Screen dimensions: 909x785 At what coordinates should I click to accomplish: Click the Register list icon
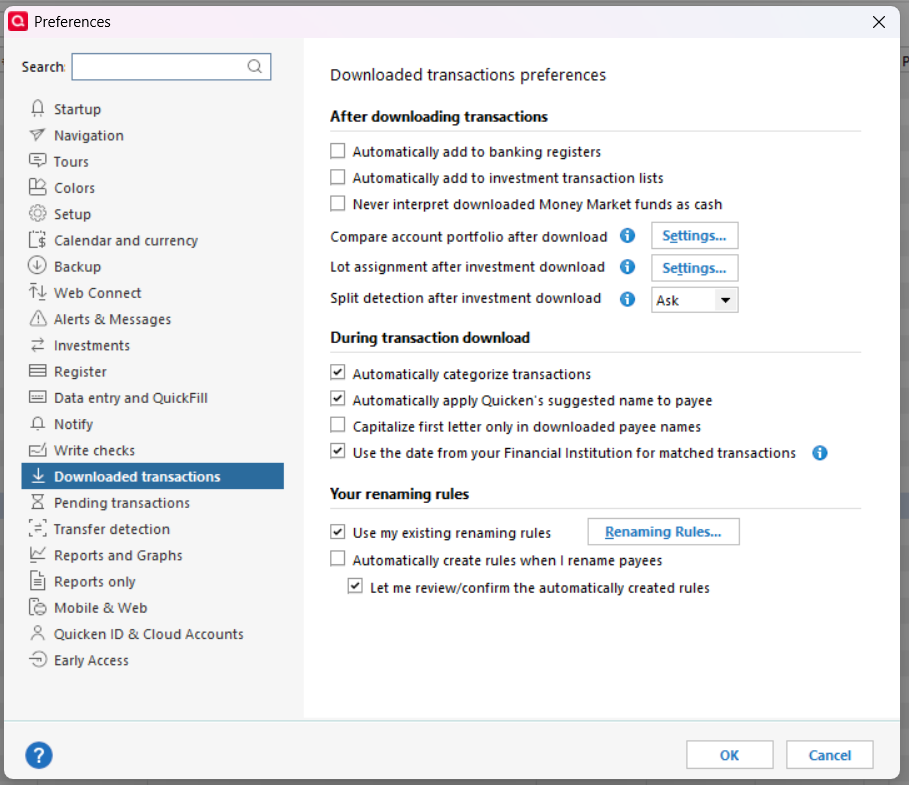point(38,371)
